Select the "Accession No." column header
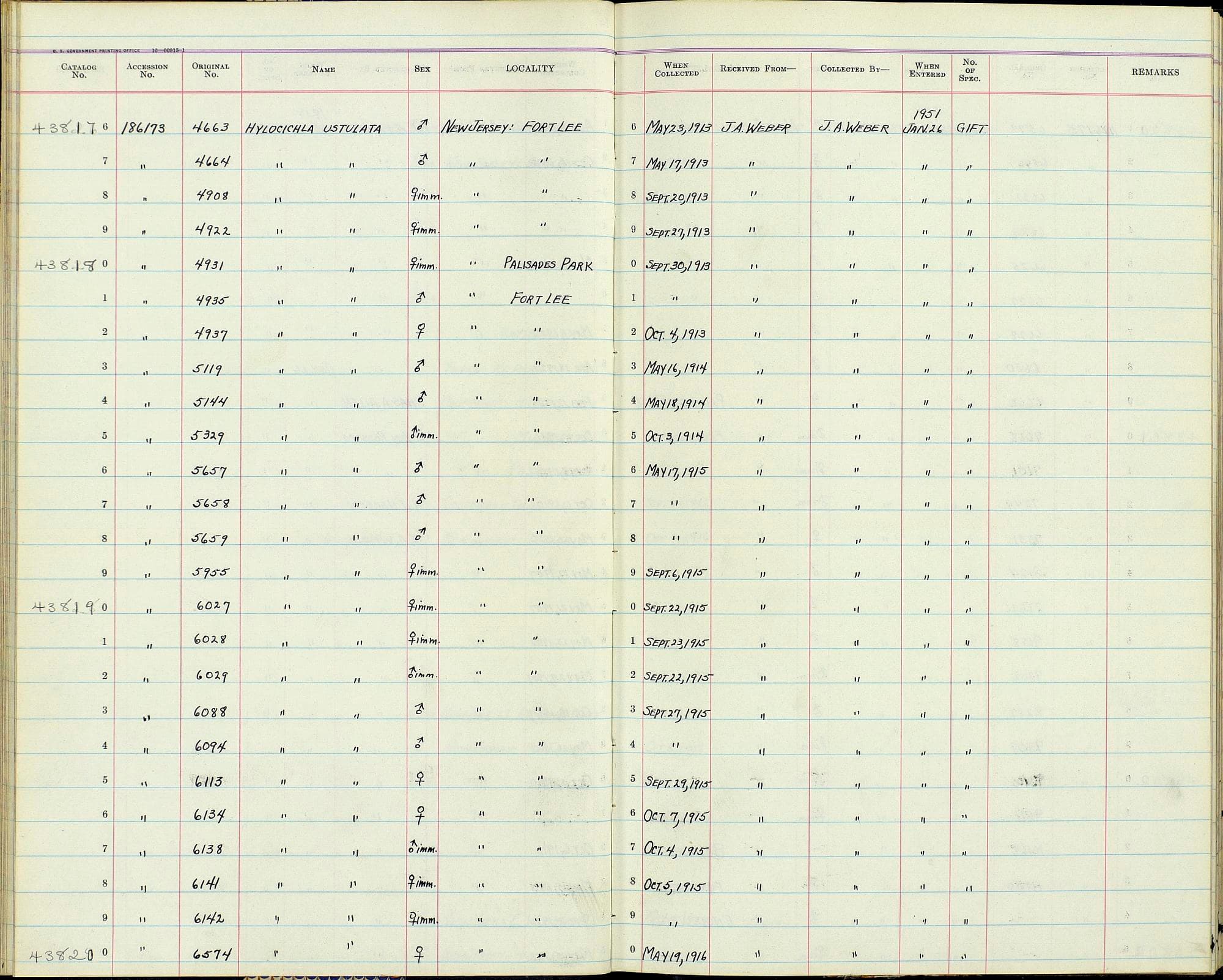The height and width of the screenshot is (980, 1223). pos(147,71)
